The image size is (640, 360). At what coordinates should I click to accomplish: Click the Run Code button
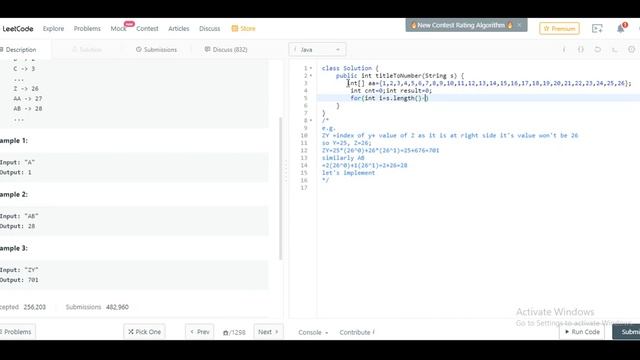click(x=582, y=332)
